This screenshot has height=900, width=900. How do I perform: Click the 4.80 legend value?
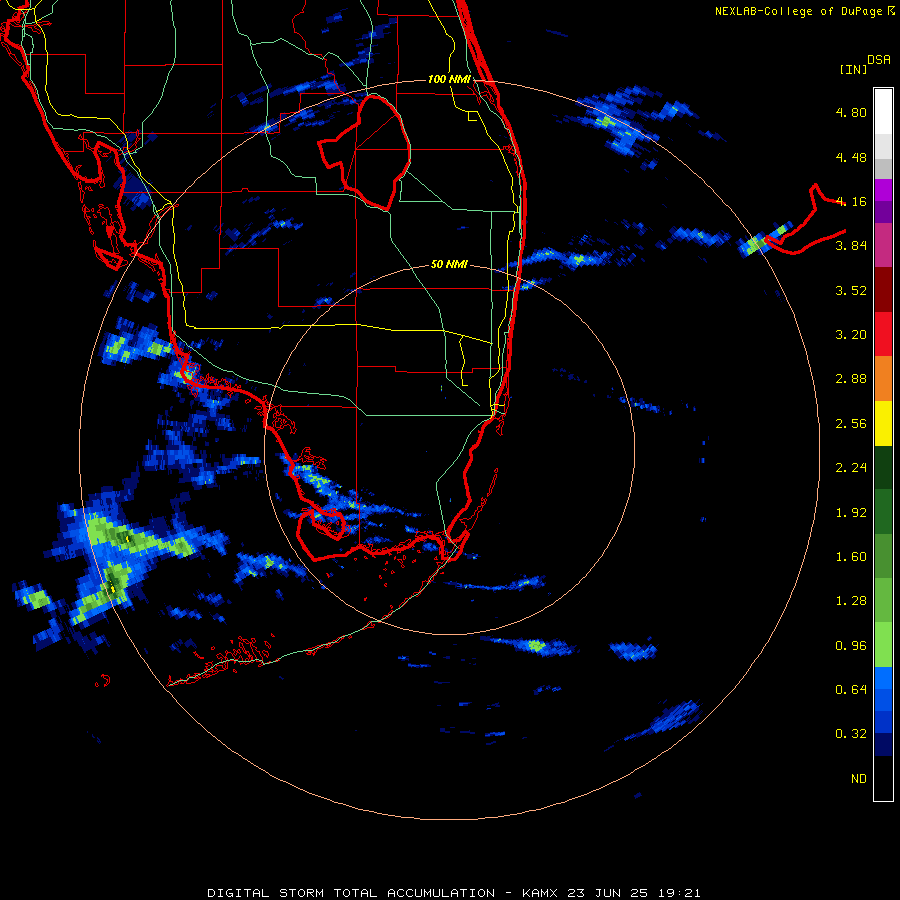[x=851, y=112]
